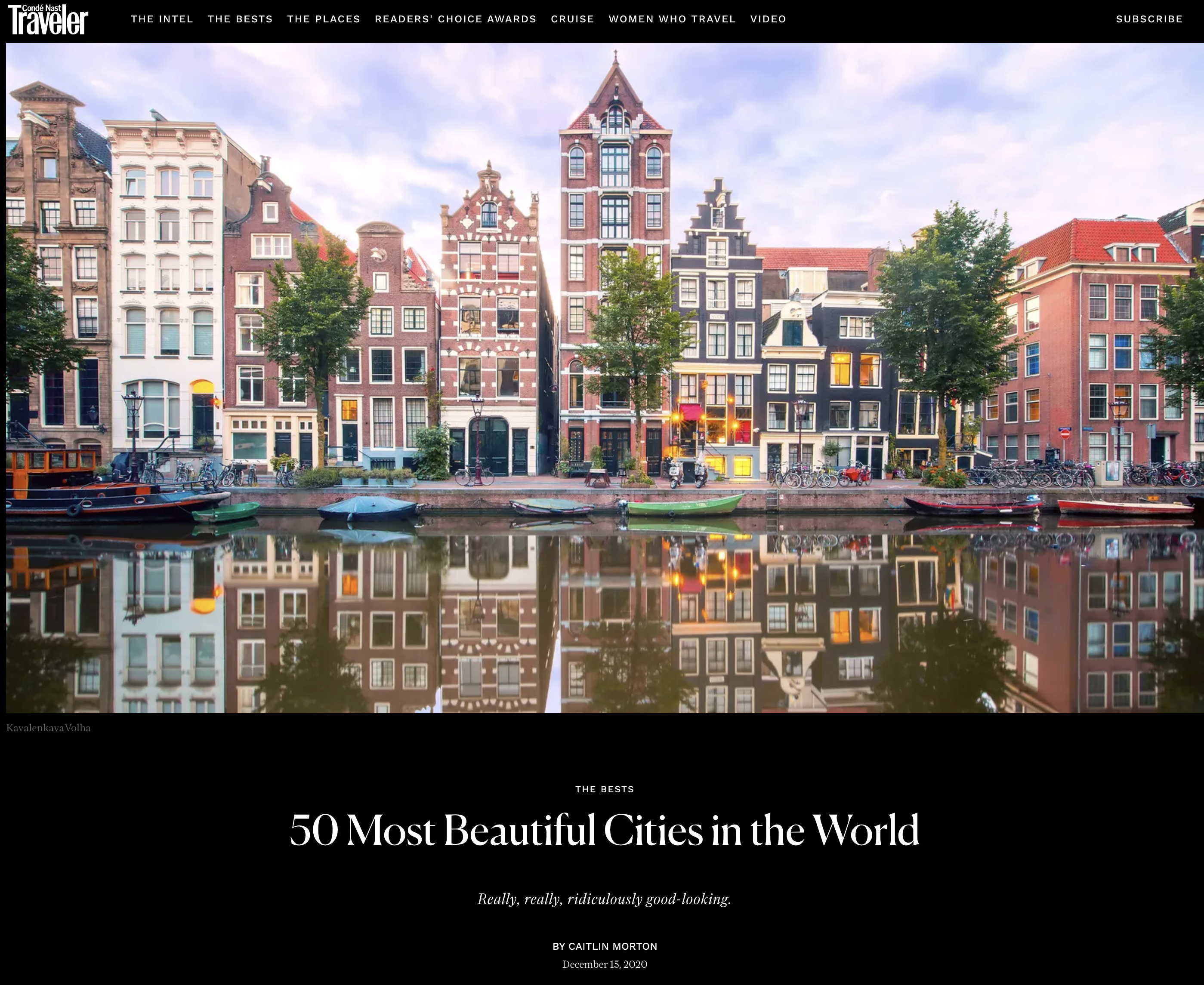
Task: Click the author name Caitlin Morton
Action: tap(612, 946)
